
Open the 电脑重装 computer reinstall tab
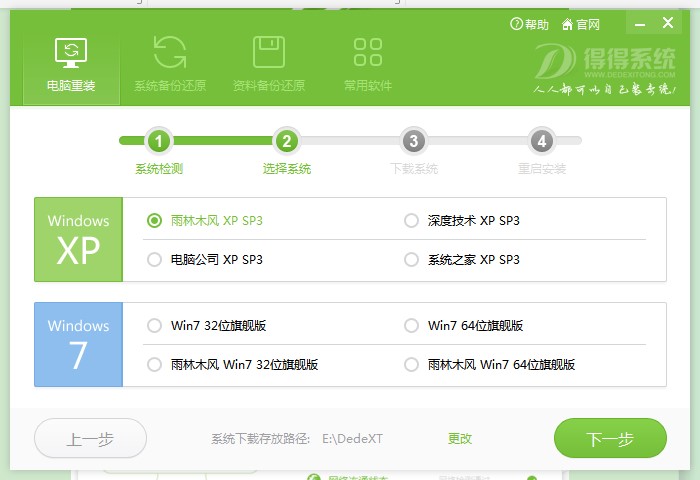point(71,65)
